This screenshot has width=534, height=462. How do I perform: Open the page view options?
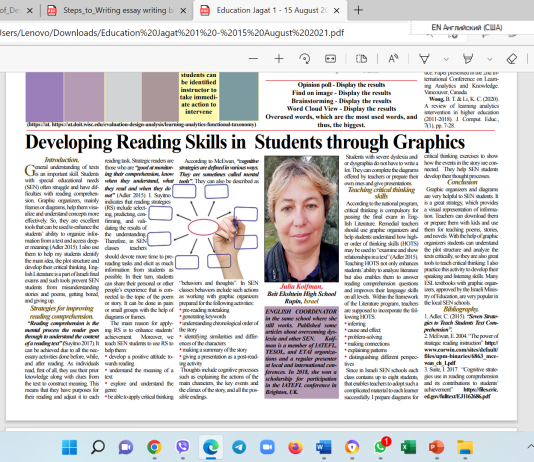point(361,59)
